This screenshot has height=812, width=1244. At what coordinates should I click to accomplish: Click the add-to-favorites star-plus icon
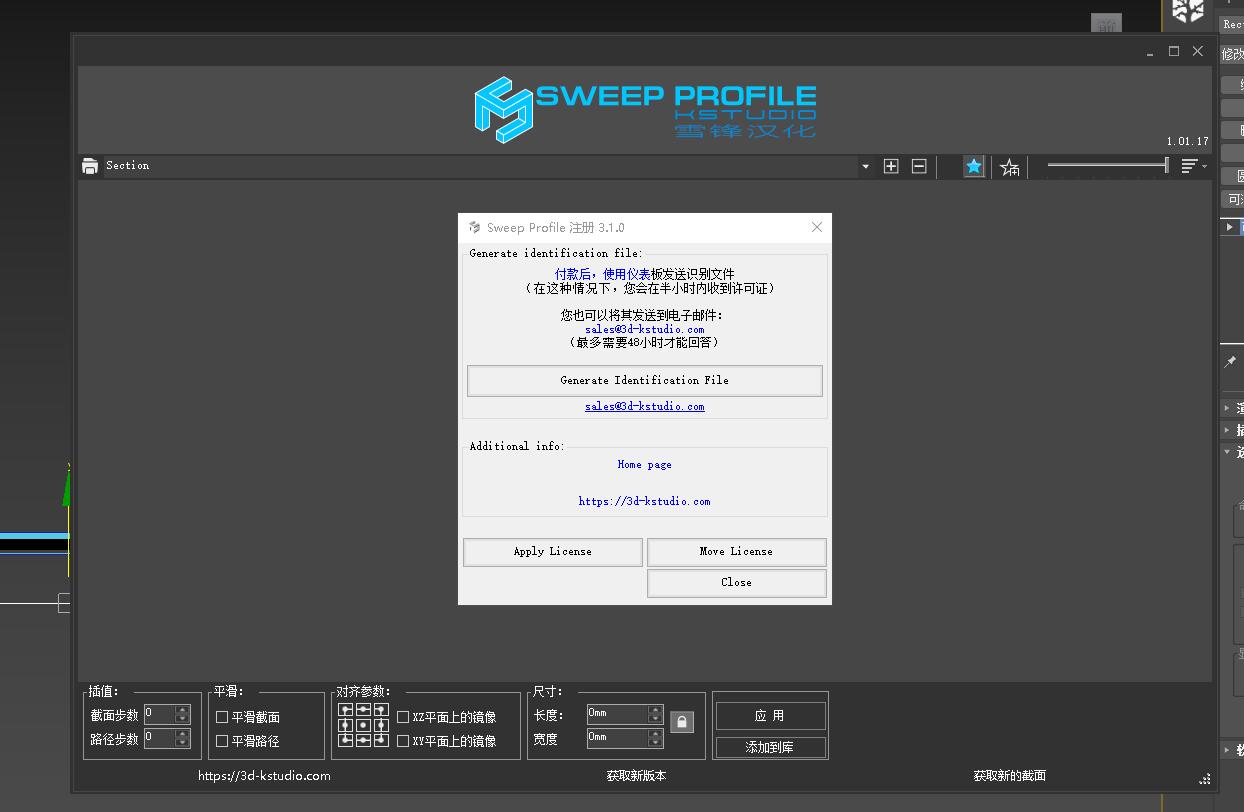coord(1010,167)
